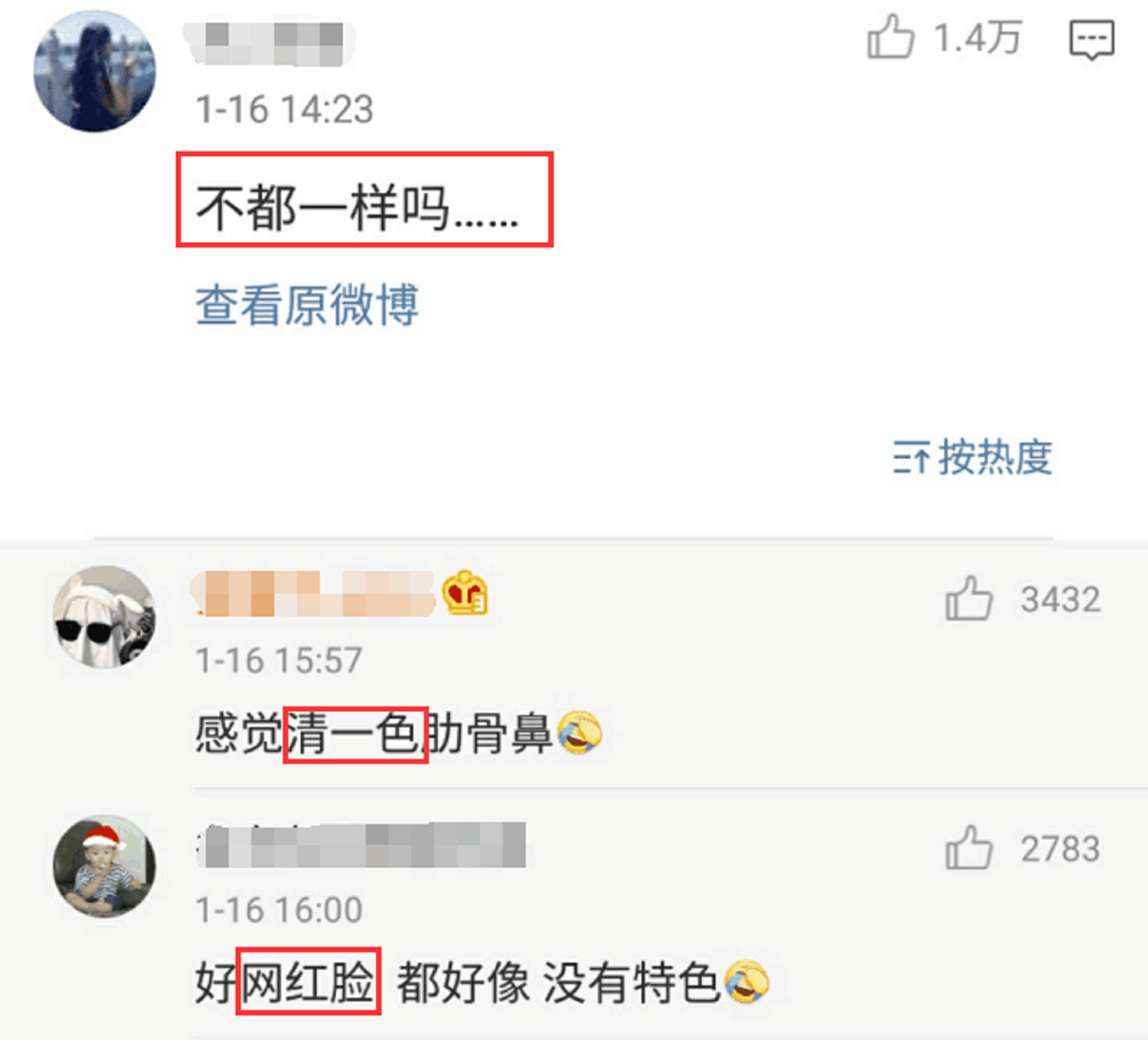Viewport: 1148px width, 1040px height.
Task: Click the 1-16 14:23 timestamp
Action: coord(285,110)
